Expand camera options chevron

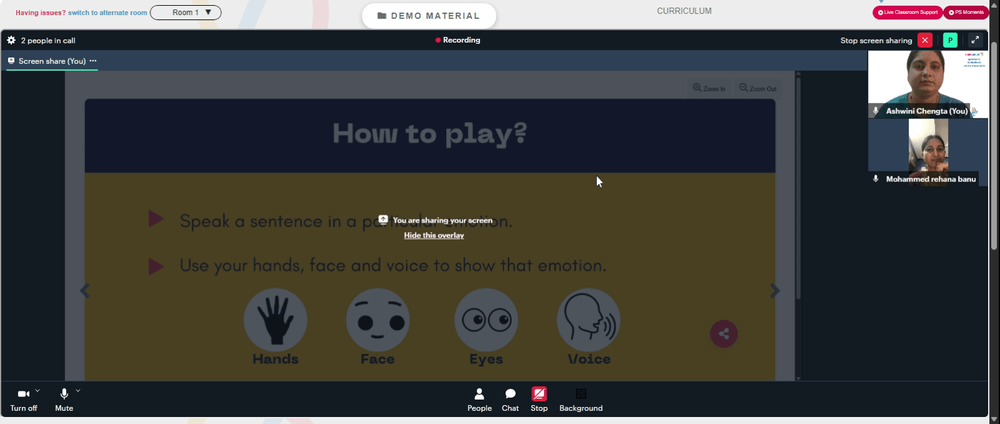[38, 391]
